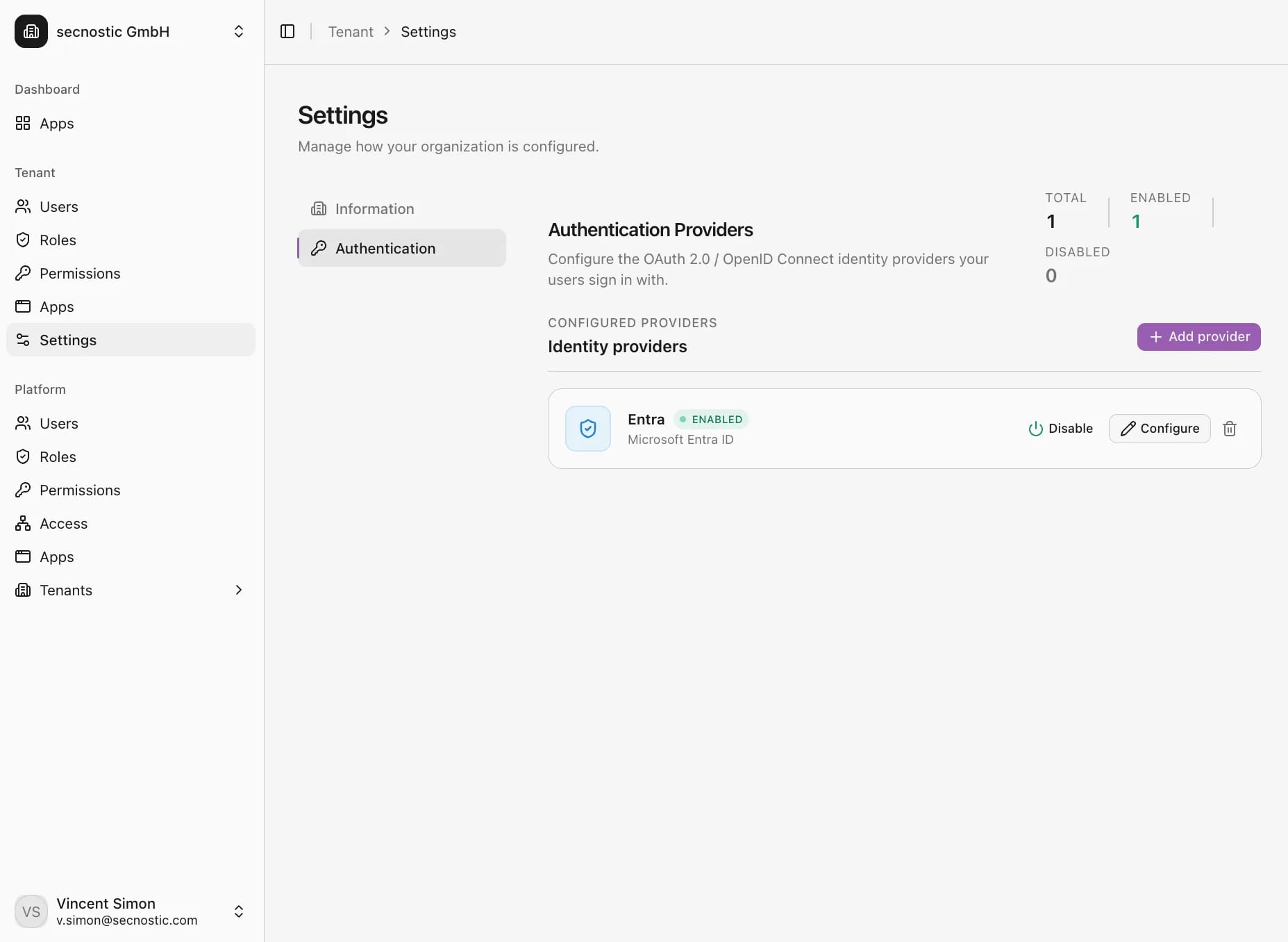Viewport: 1288px width, 942px height.
Task: Click the Settings sliders icon in sidebar
Action: [23, 340]
